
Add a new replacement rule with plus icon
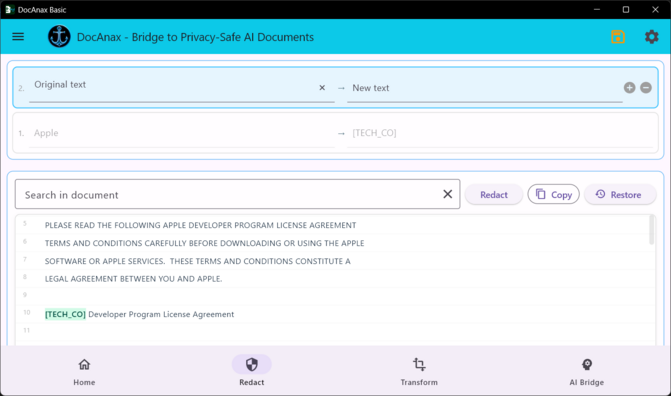click(629, 88)
